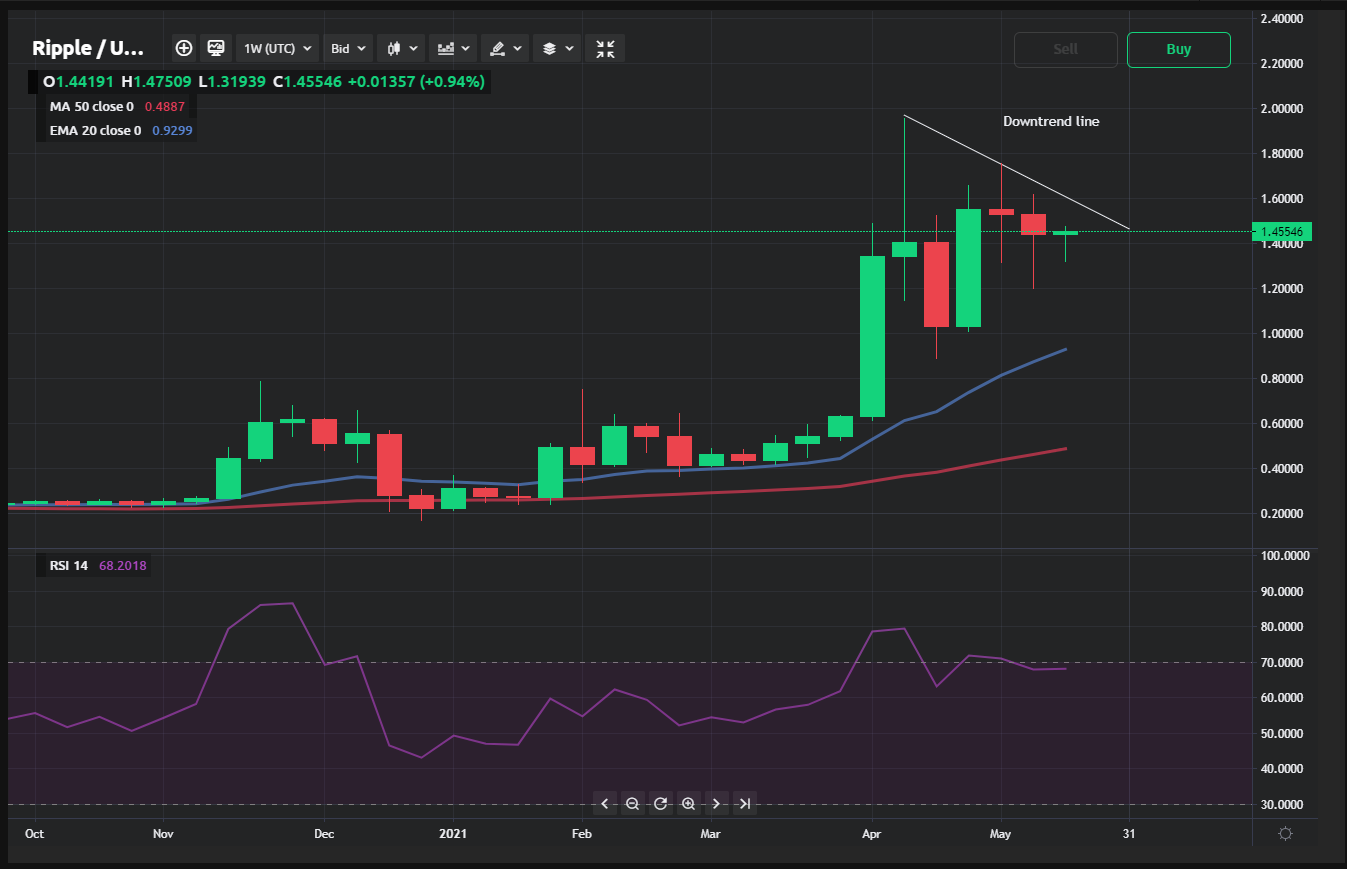Select the MA 50 close 0 indicator label
1347x869 pixels.
[x=91, y=106]
